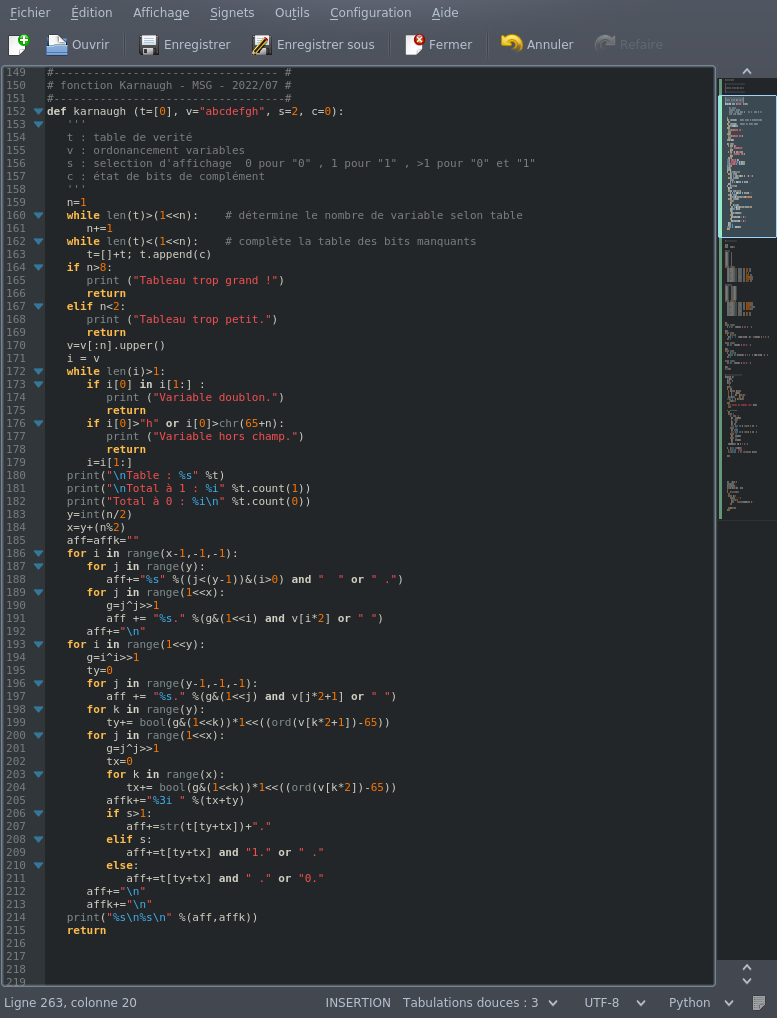Collapse the def karnaugh fold at line 152

pos(38,111)
